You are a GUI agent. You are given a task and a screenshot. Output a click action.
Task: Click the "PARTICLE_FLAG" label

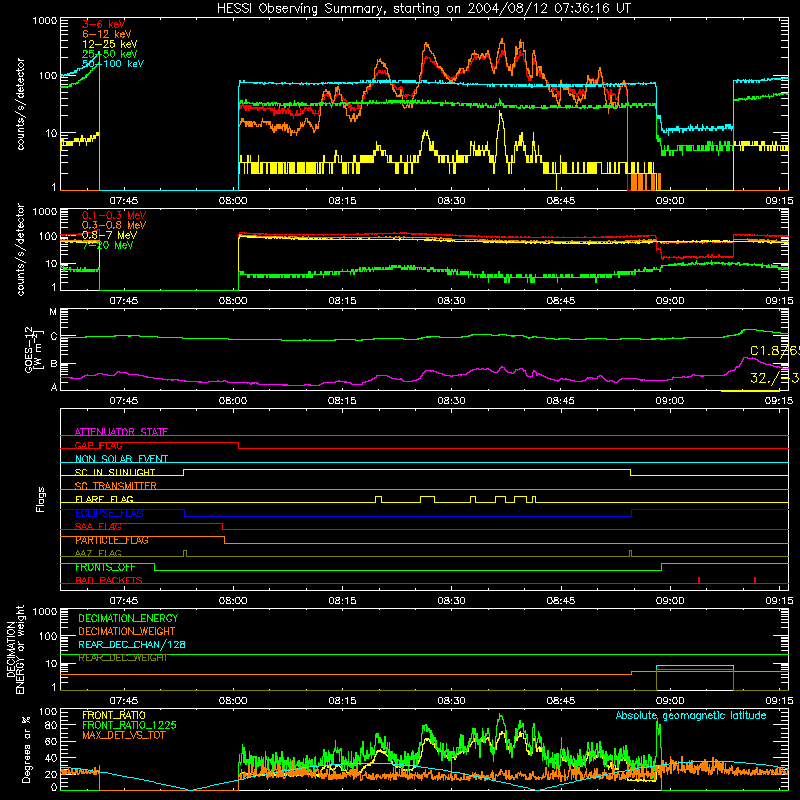coord(112,540)
